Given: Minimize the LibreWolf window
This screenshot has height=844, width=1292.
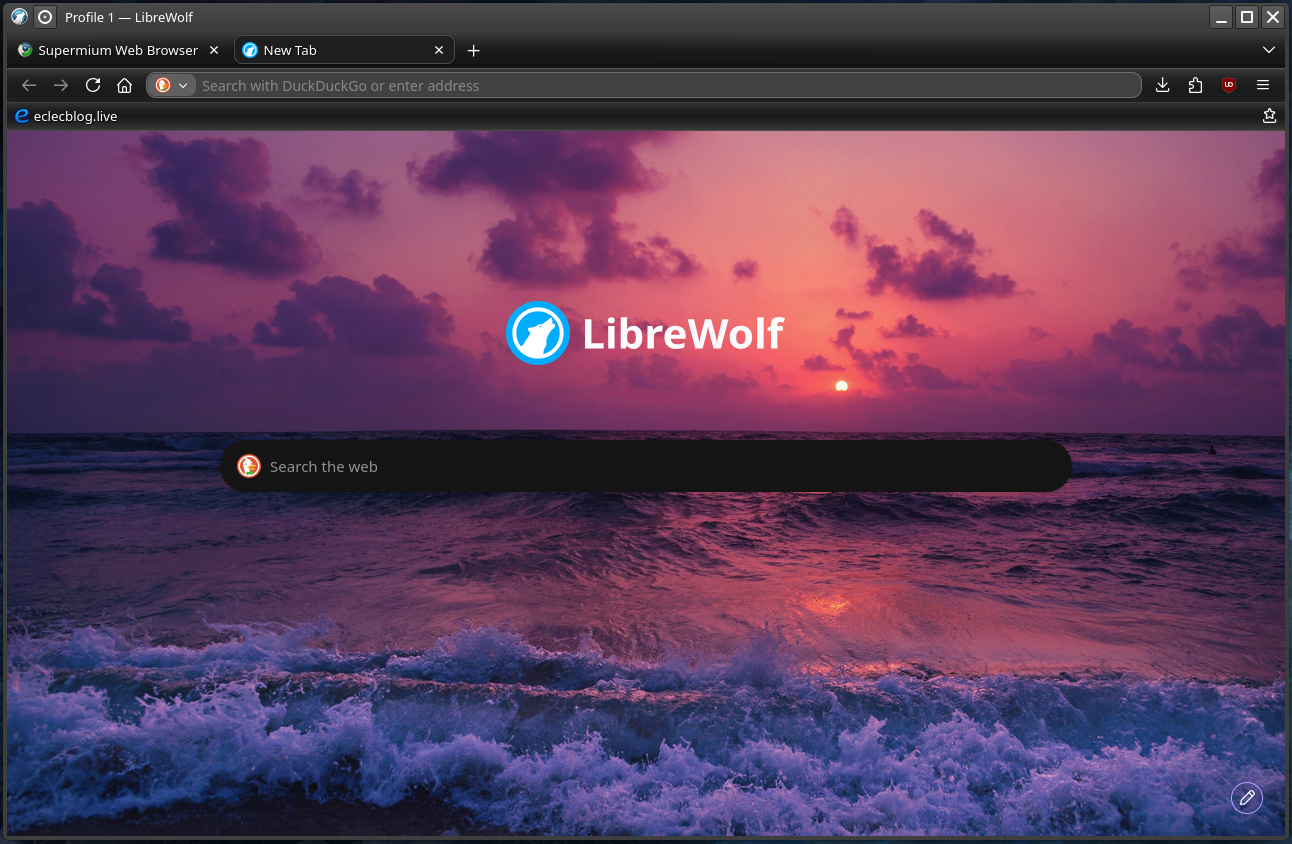Looking at the screenshot, I should [1220, 17].
